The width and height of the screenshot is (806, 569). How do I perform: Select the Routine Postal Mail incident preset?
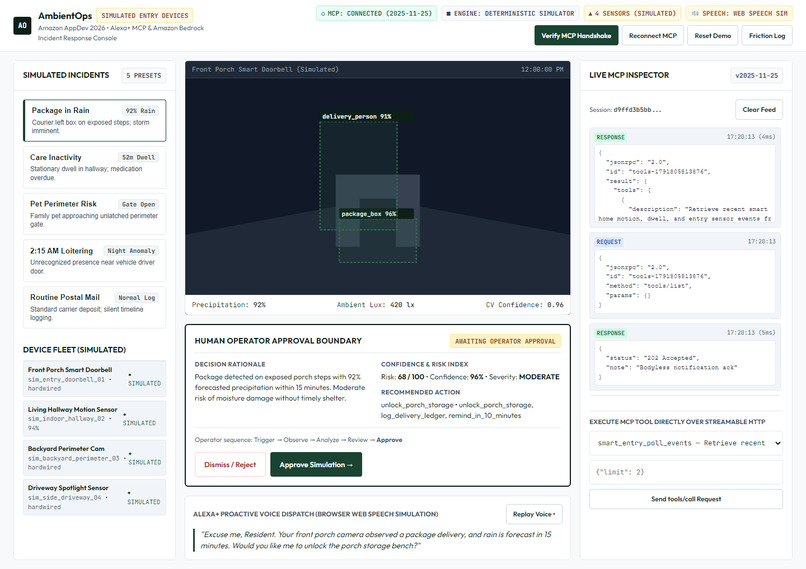coord(95,307)
